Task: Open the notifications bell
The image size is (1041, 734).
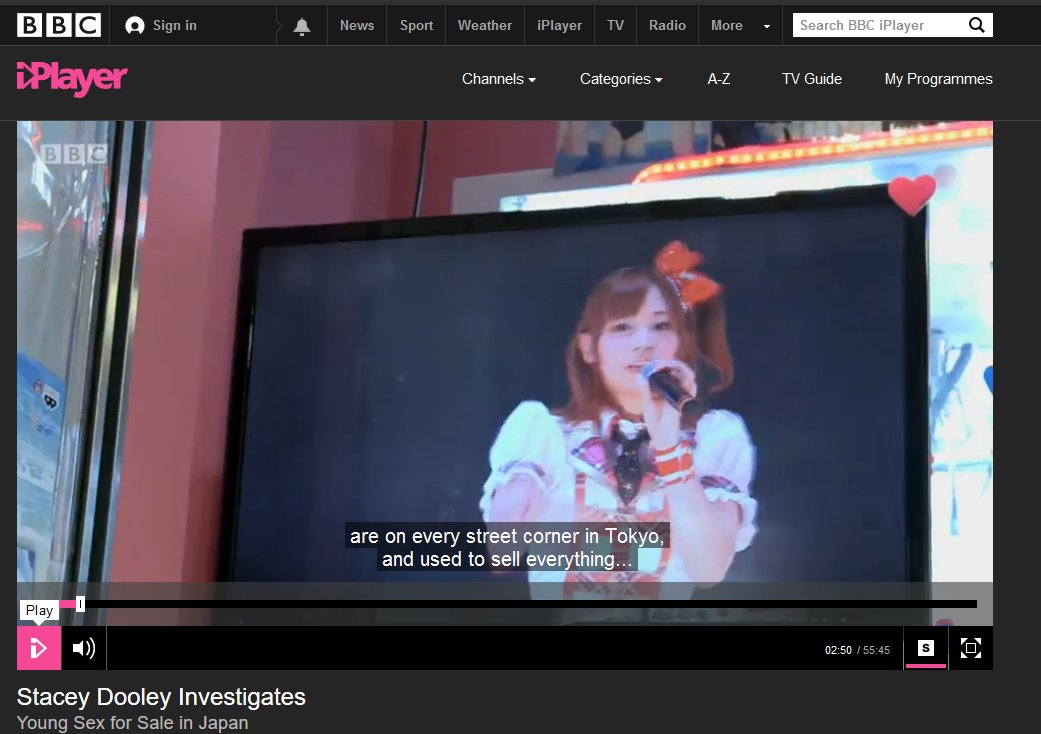Action: 302,26
